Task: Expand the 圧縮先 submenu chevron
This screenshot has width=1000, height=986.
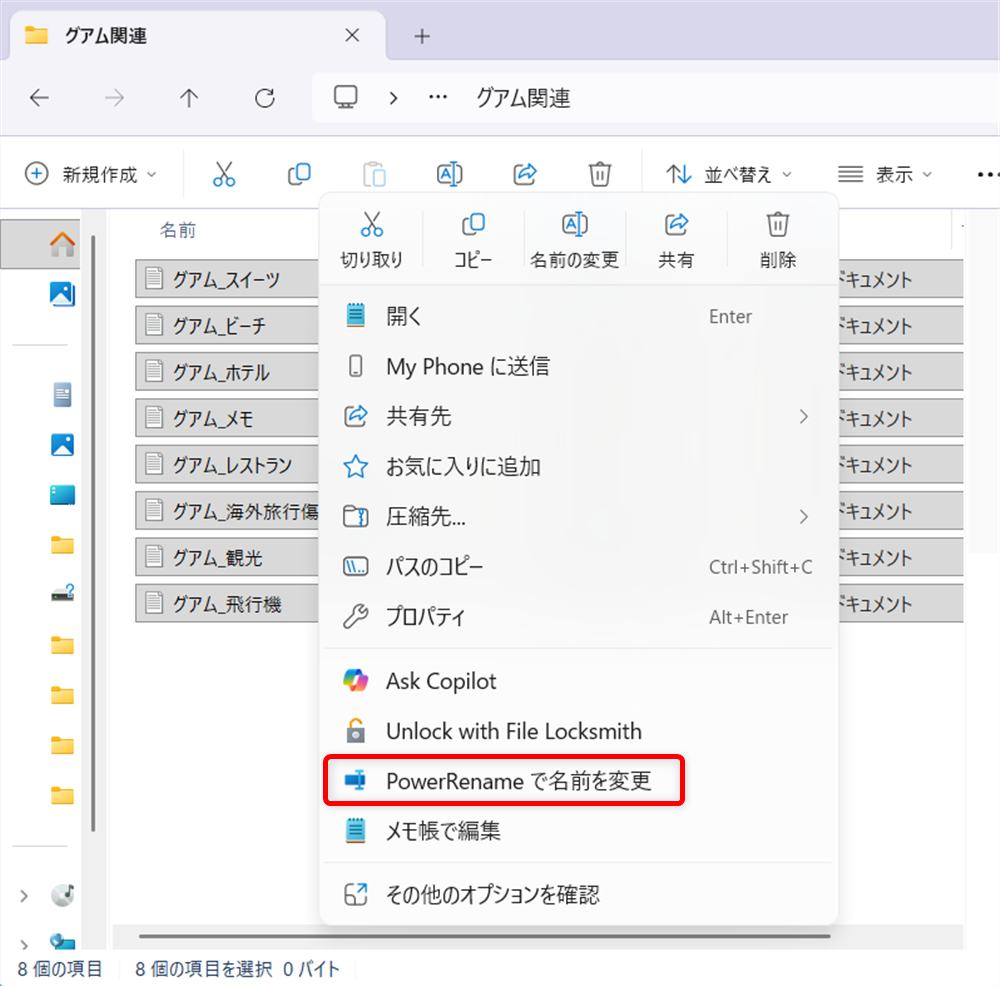Action: click(805, 517)
